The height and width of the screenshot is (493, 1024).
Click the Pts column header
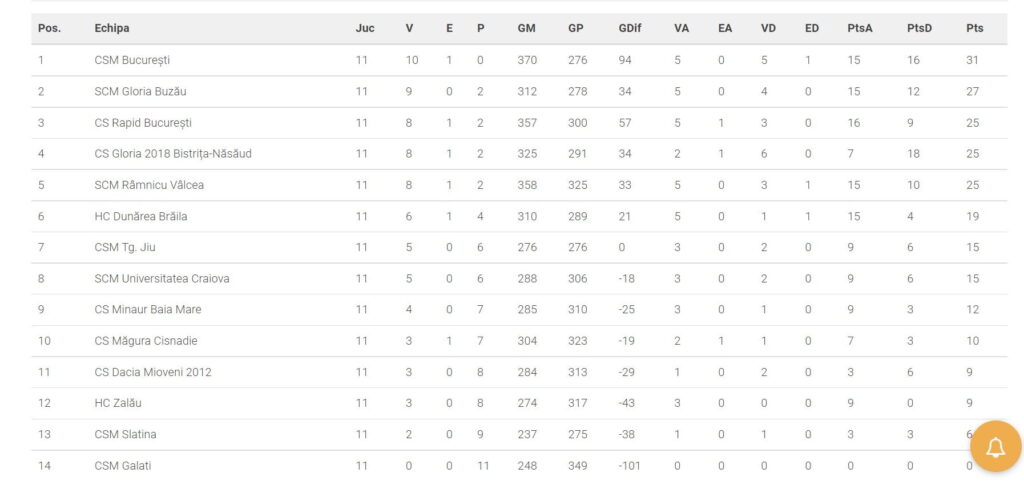click(974, 29)
